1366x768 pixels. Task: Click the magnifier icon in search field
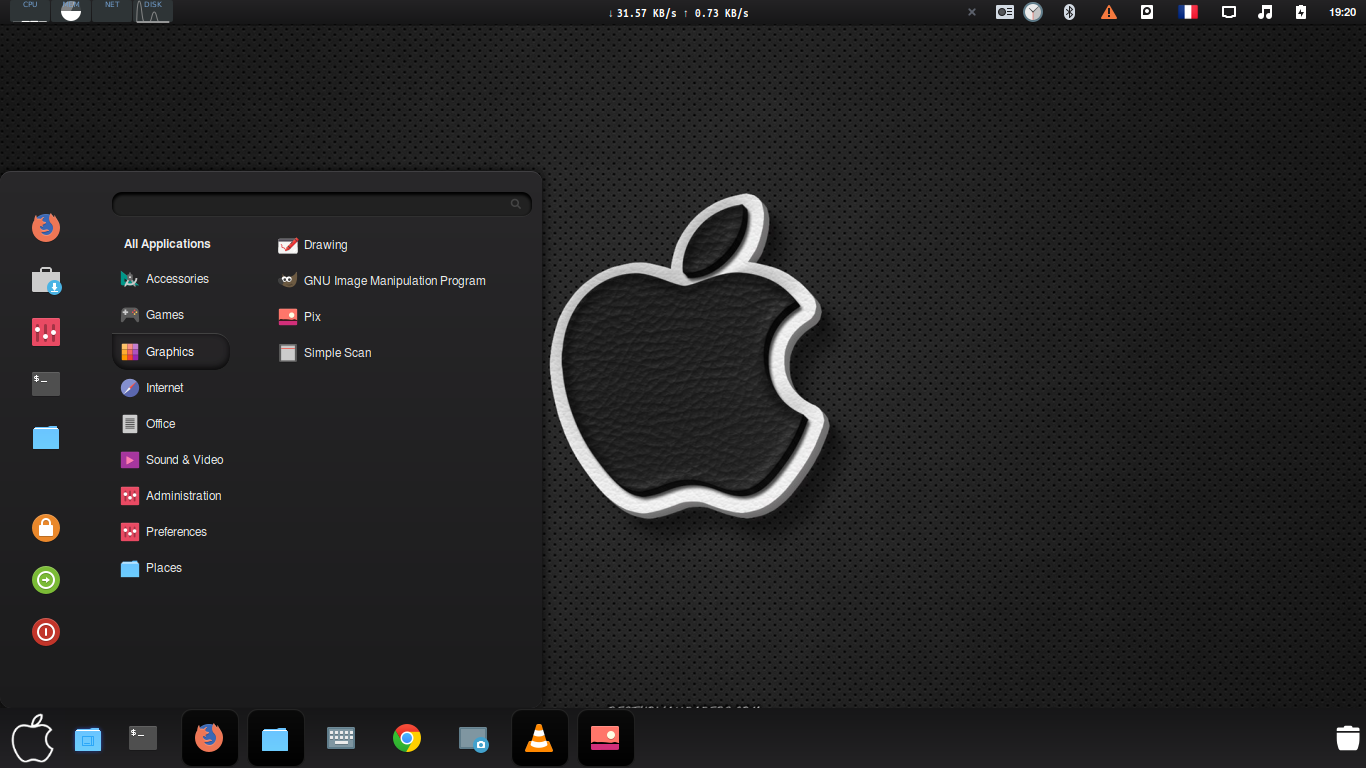click(x=516, y=204)
